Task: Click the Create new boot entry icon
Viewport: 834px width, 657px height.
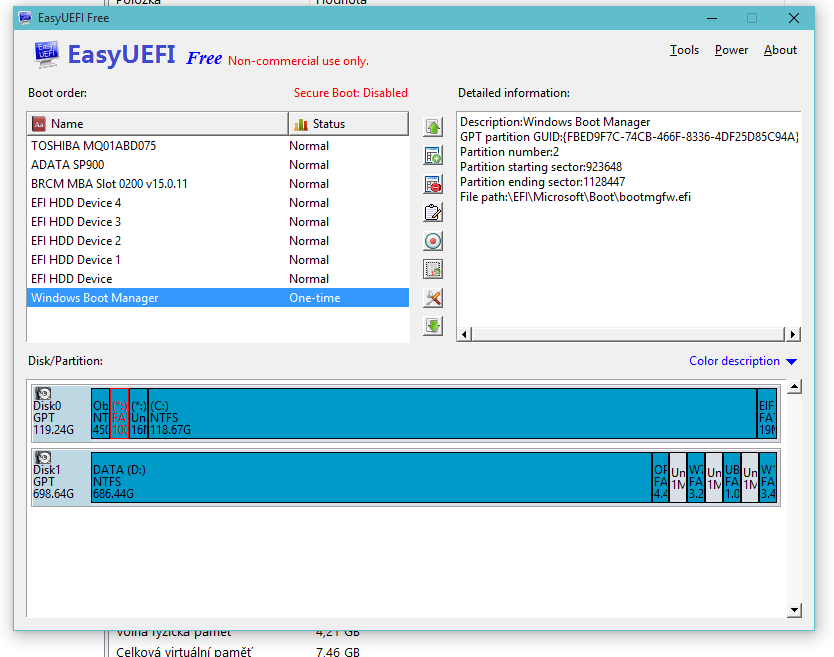Action: click(433, 155)
